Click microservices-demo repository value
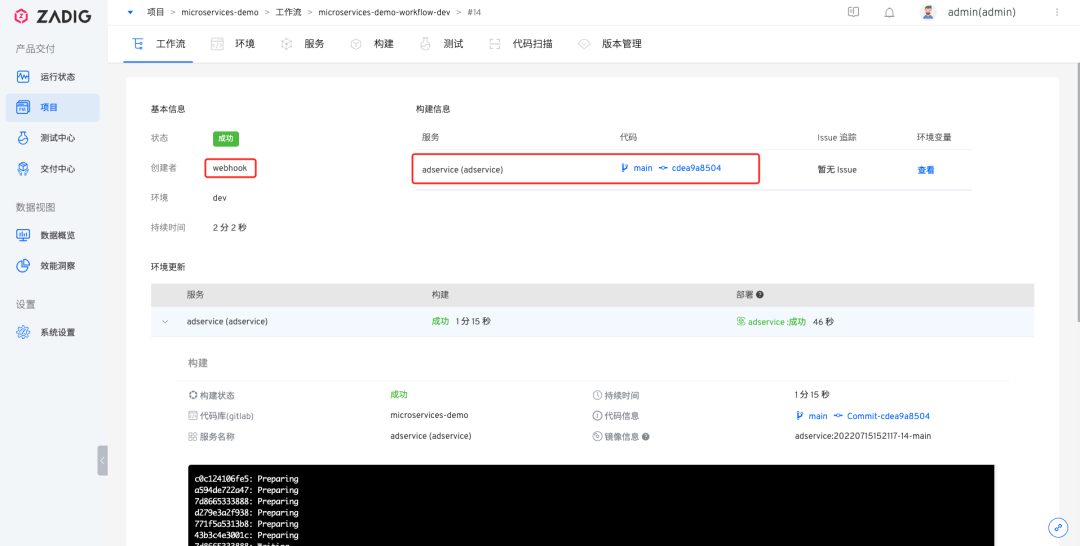1080x546 pixels. point(429,415)
